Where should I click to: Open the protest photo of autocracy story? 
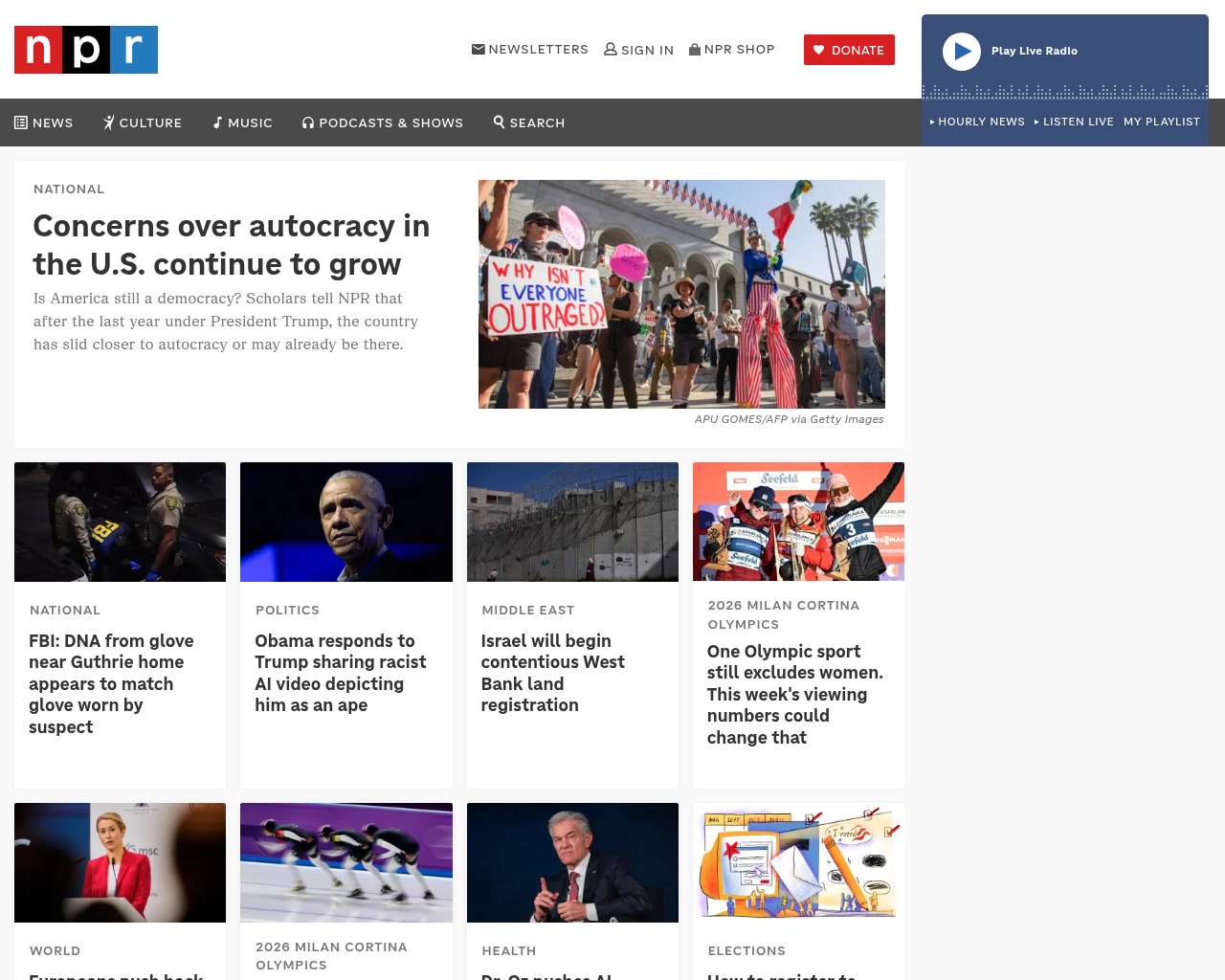pyautogui.click(x=681, y=294)
